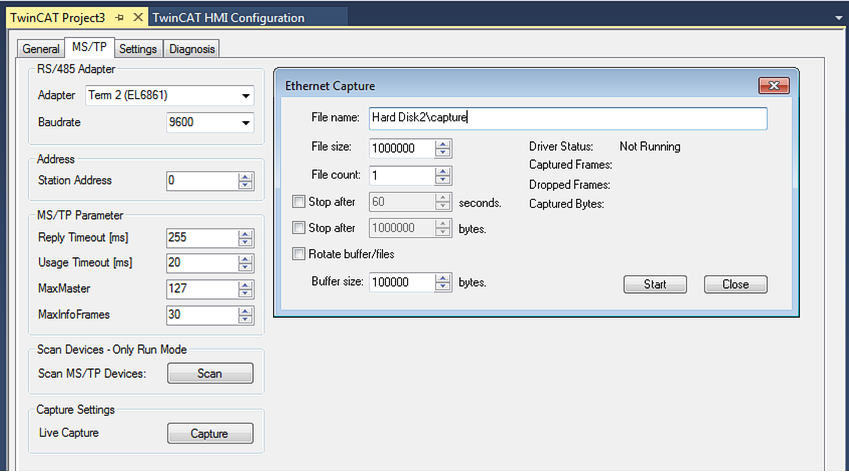This screenshot has height=472, width=849.
Task: Enable Rotate buffer/files checkbox
Action: pyautogui.click(x=298, y=254)
